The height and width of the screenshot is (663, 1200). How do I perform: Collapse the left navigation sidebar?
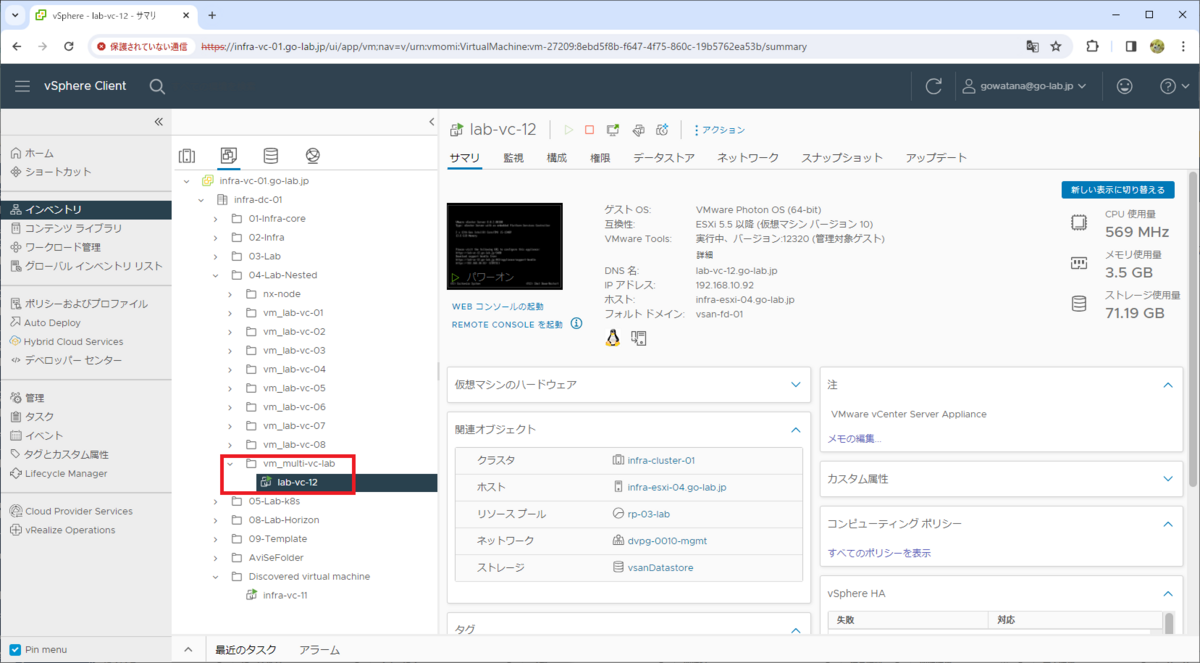click(158, 121)
